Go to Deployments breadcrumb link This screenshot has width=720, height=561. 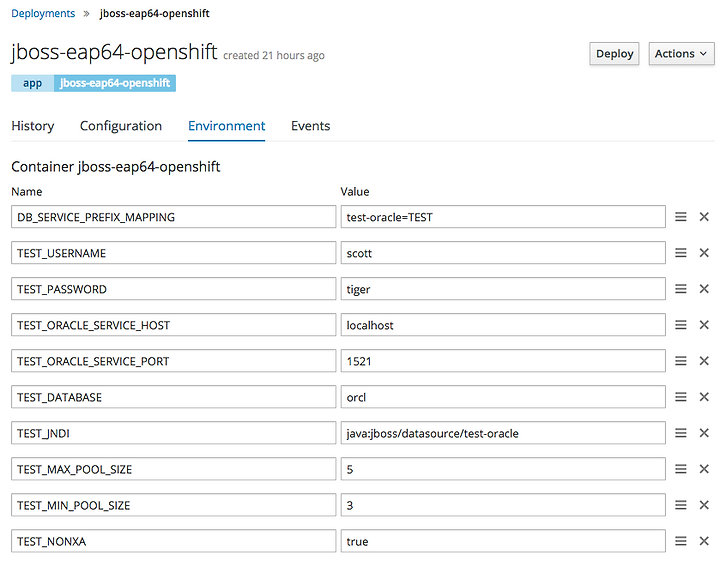point(43,13)
